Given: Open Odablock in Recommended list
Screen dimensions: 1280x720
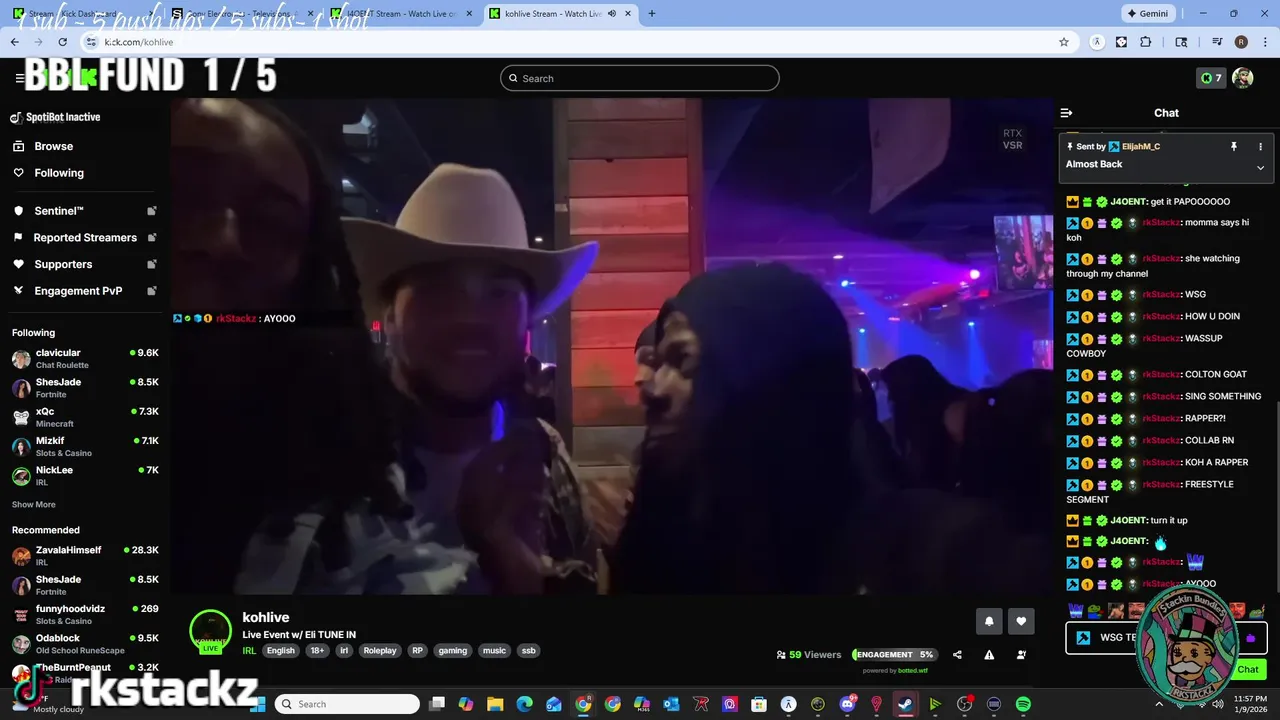Looking at the screenshot, I should 84,644.
